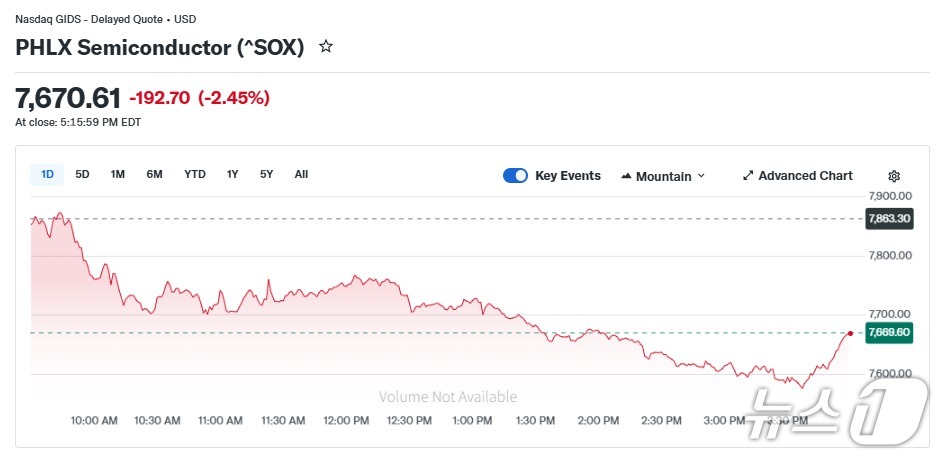Select the 5Y time range

point(266,175)
